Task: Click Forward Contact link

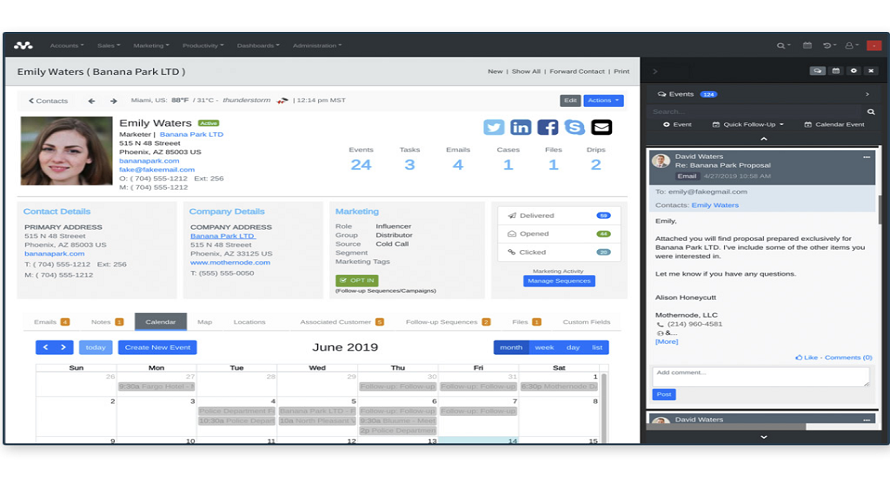Action: click(x=577, y=72)
